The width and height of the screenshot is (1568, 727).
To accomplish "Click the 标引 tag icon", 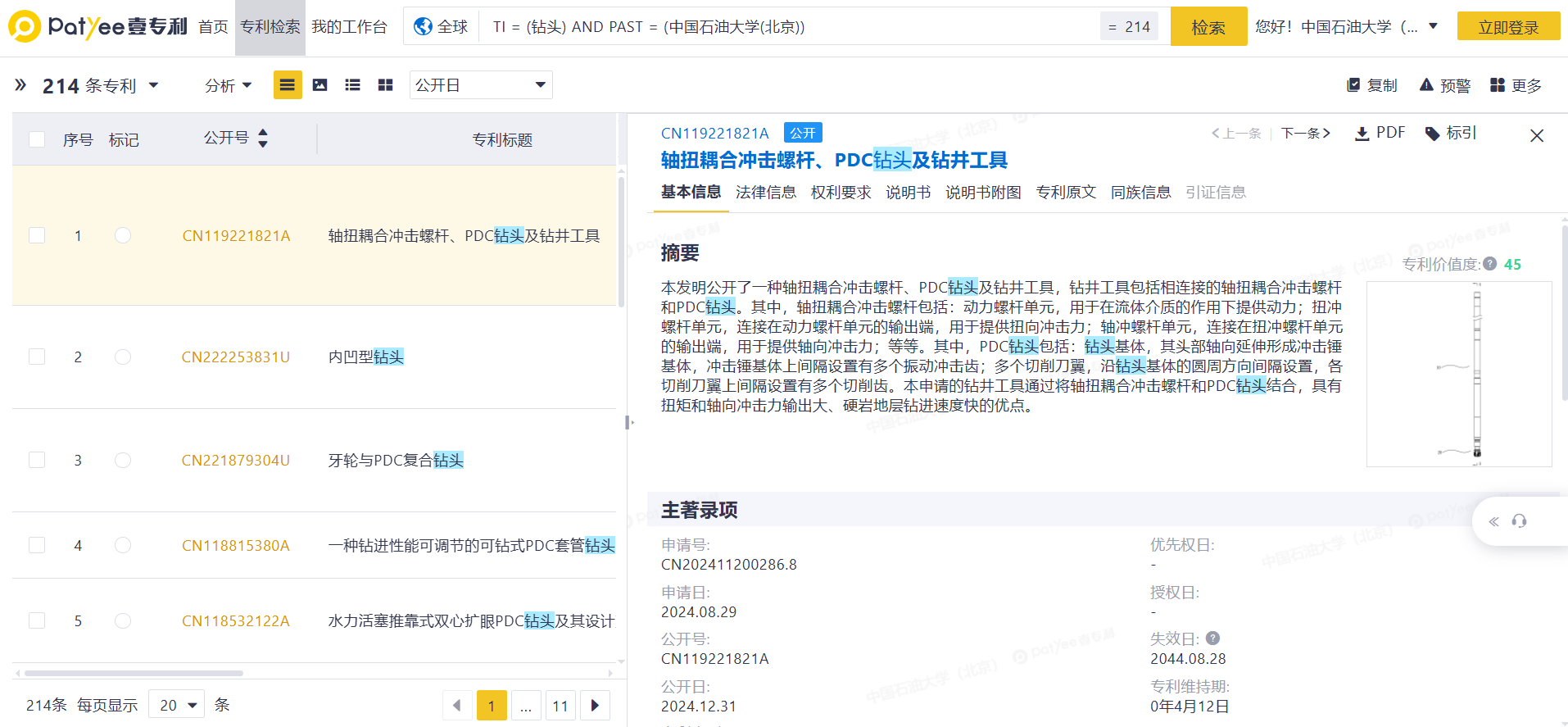I will [x=1433, y=134].
